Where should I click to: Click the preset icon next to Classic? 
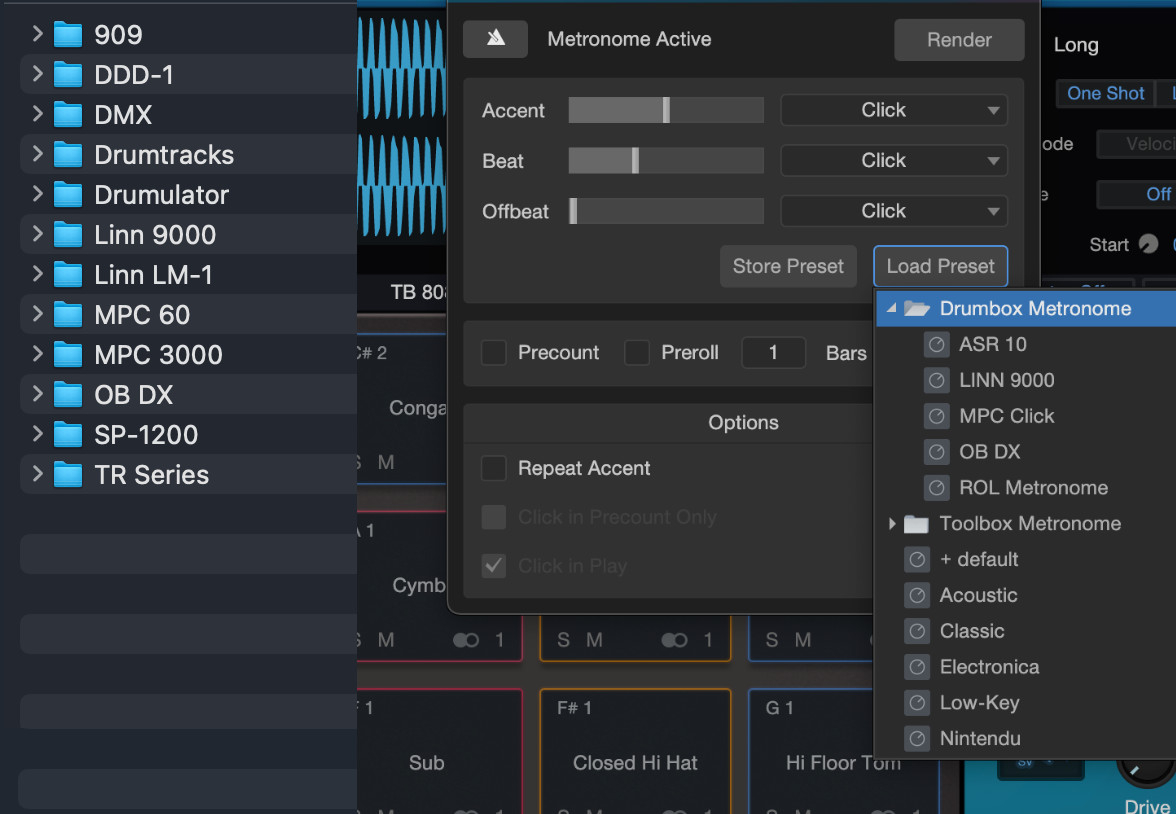pyautogui.click(x=916, y=631)
